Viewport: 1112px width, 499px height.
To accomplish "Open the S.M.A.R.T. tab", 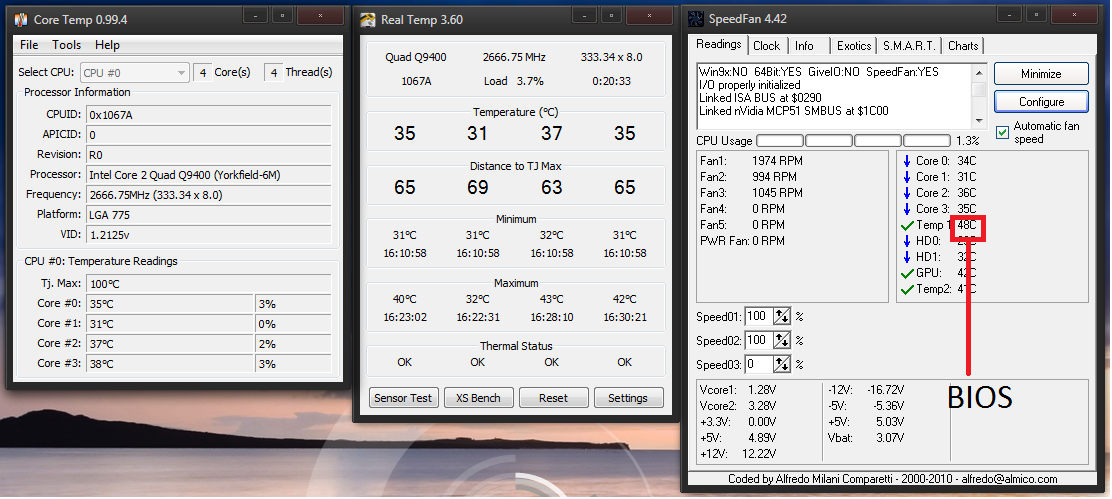I will 910,46.
